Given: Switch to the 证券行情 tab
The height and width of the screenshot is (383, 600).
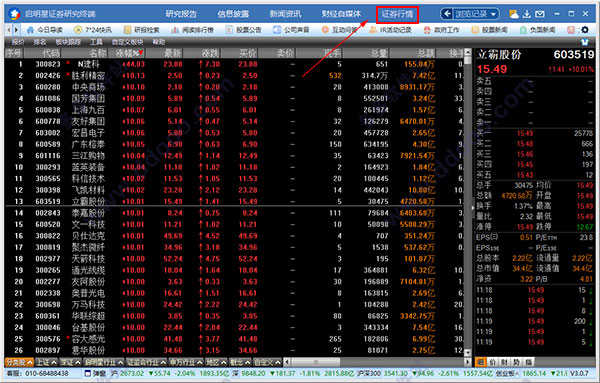Looking at the screenshot, I should tap(397, 15).
